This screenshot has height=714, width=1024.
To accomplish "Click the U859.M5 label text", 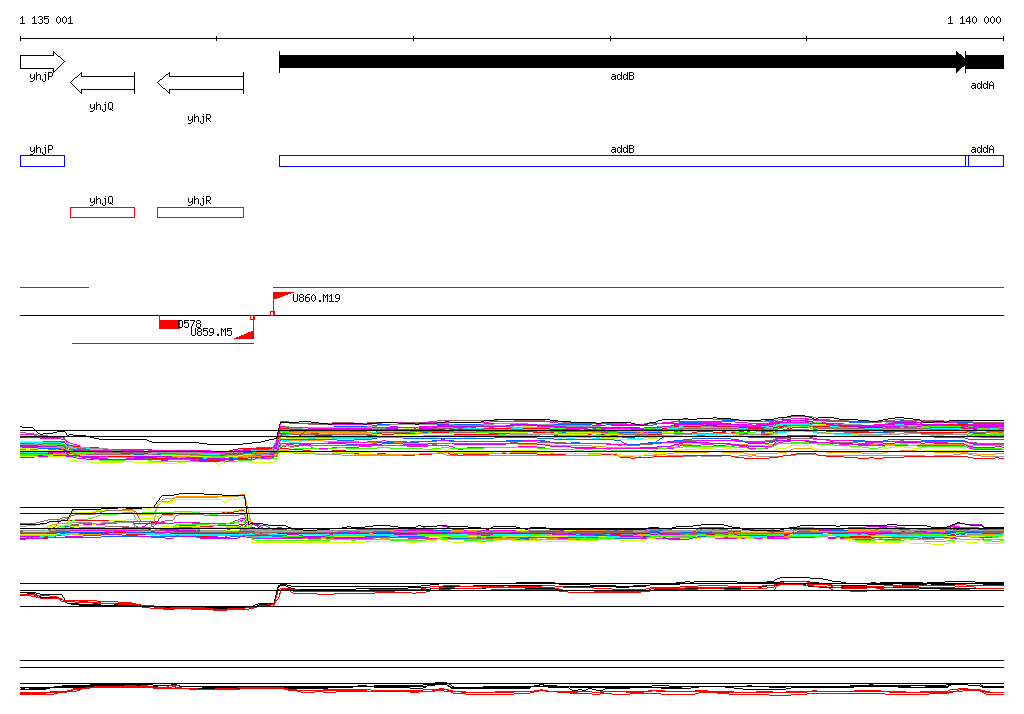I will coord(212,333).
